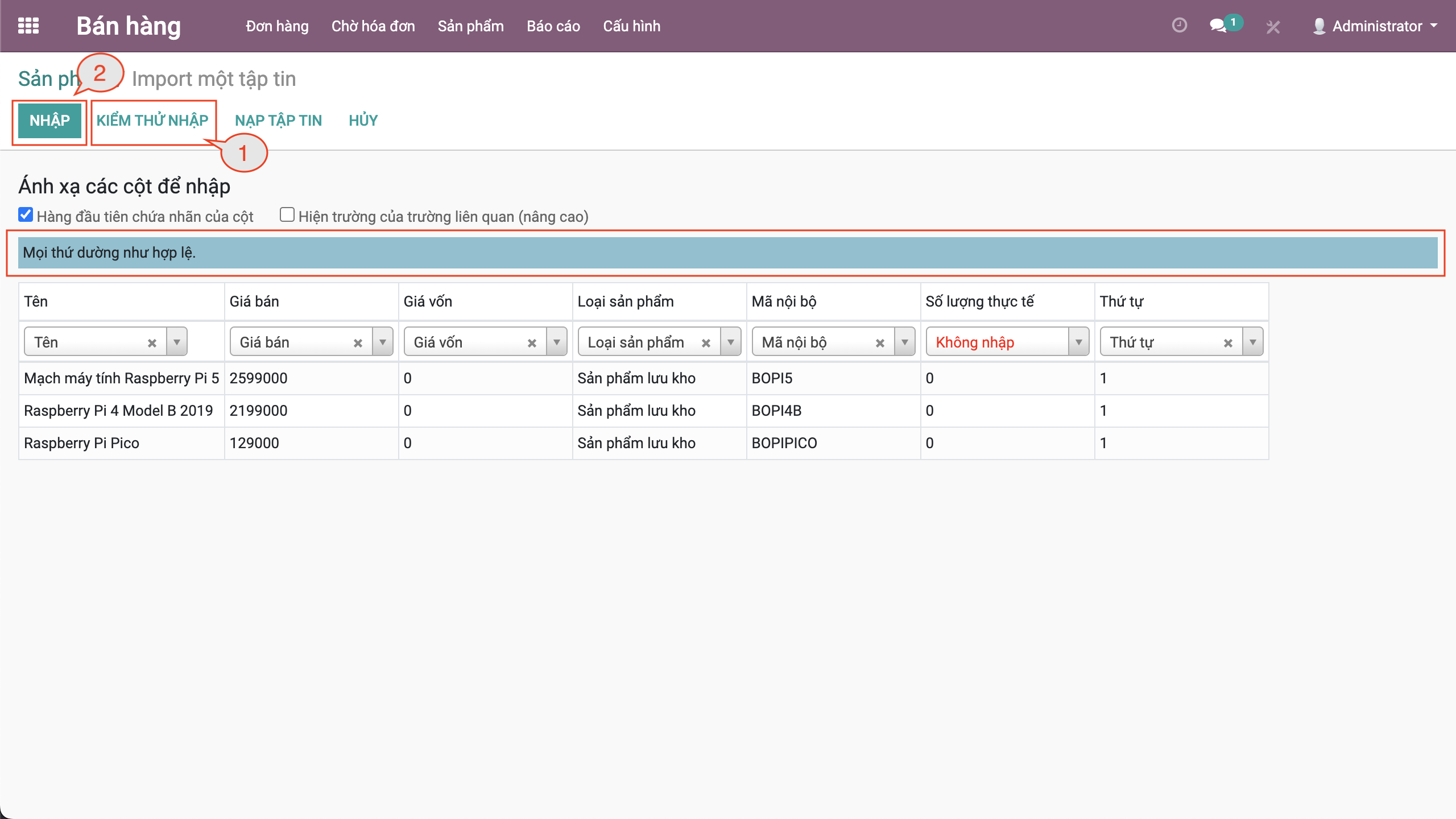Open the conversations chat bubble icon
Image resolution: width=1456 pixels, height=819 pixels.
[1217, 26]
